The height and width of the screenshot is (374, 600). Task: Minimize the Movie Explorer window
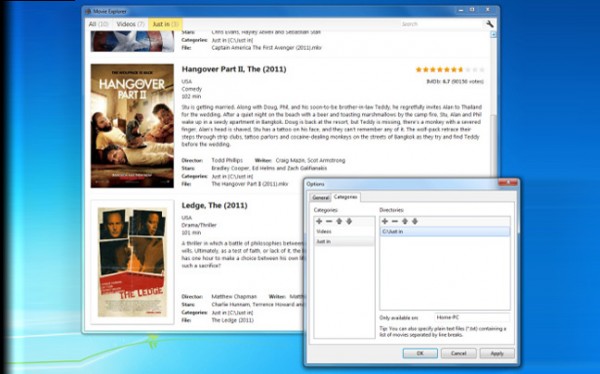point(460,10)
